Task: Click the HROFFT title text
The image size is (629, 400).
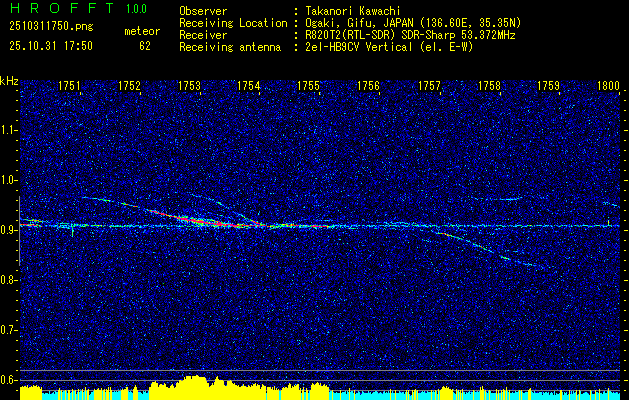Action: point(56,9)
